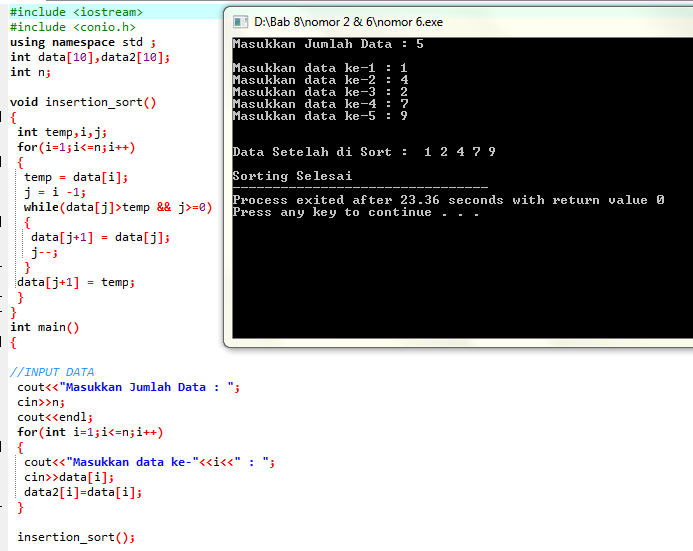The width and height of the screenshot is (693, 551).
Task: Click the 'int temp,i,j;' line
Action: (x=62, y=132)
